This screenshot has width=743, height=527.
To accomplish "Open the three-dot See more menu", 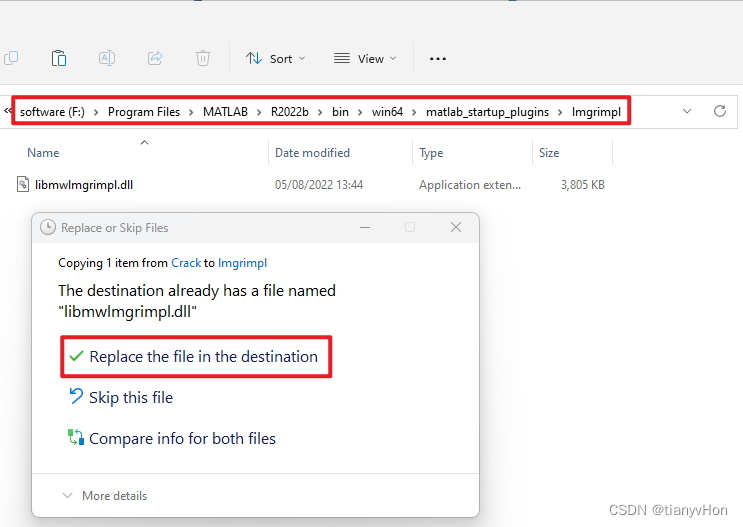I will tap(437, 59).
